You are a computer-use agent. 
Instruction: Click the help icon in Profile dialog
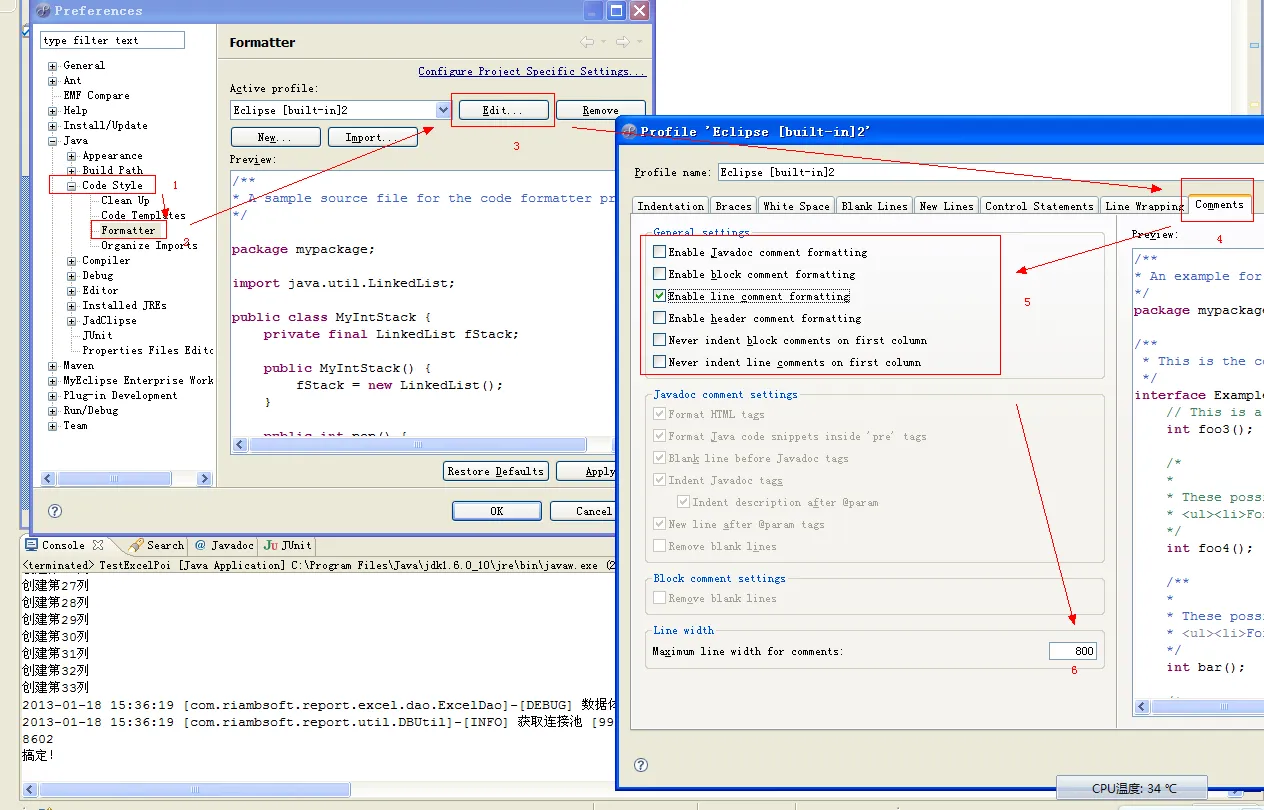641,765
